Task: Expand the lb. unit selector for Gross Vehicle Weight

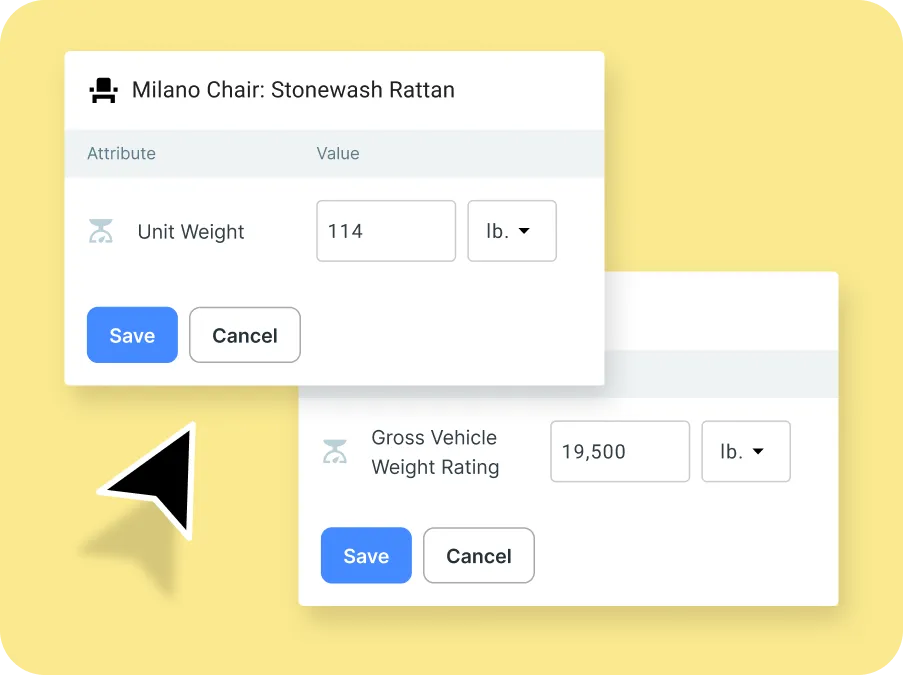Action: (745, 452)
